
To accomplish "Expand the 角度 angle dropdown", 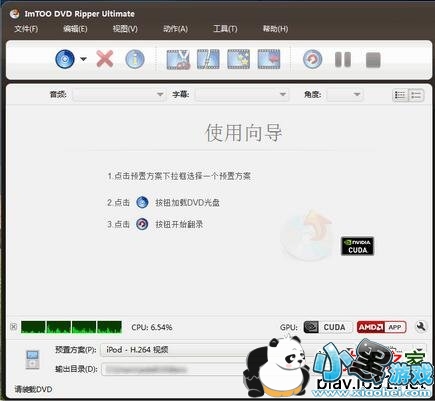I will (345, 95).
